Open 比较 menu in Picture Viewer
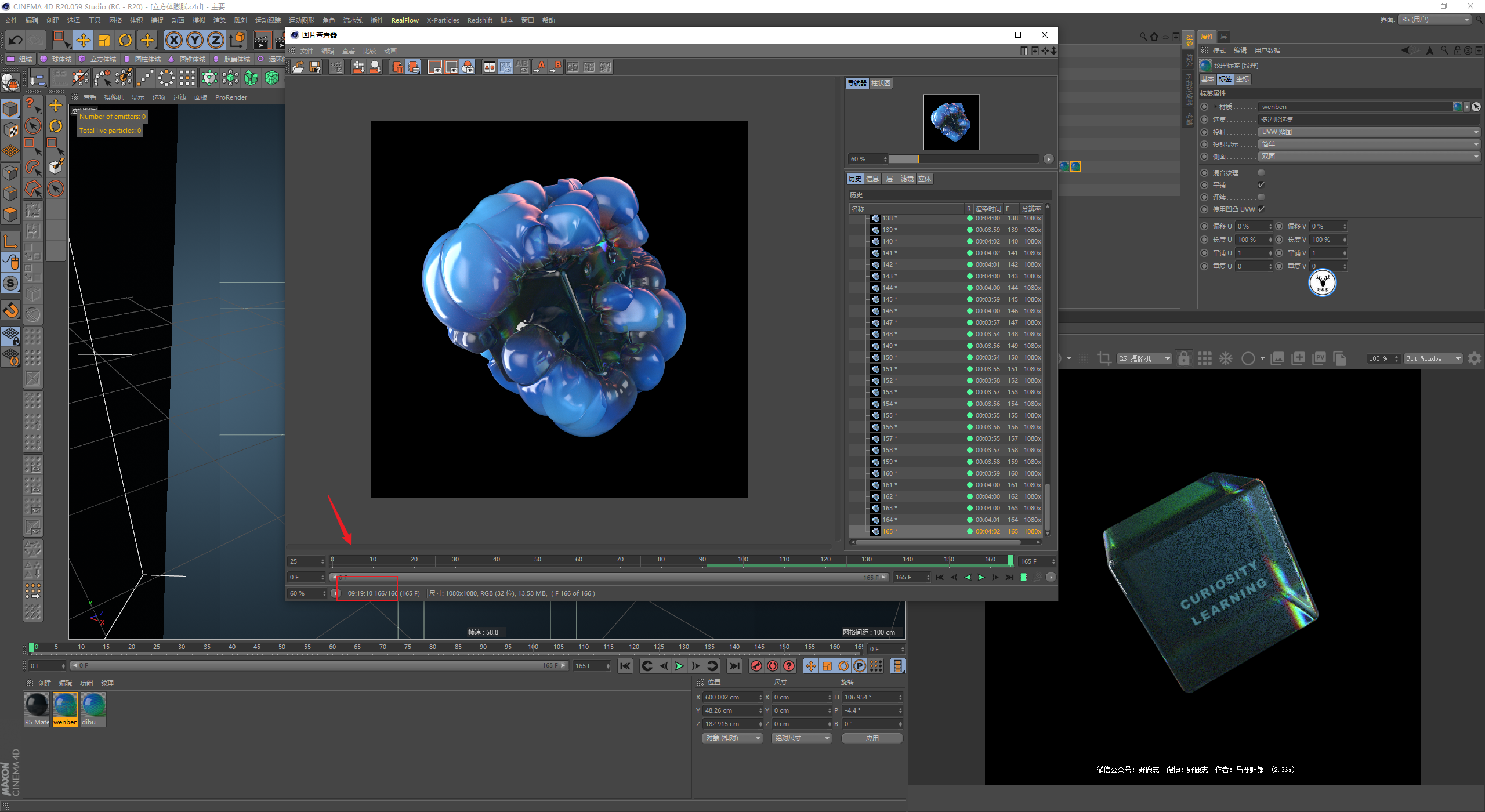 coord(370,51)
